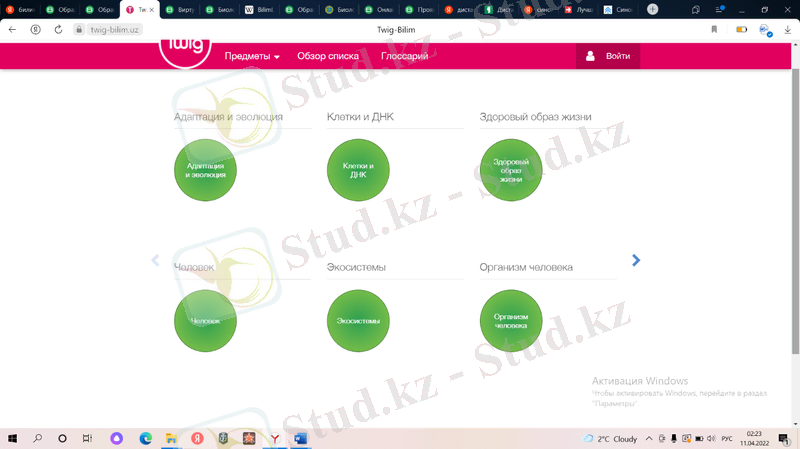Click the Twig logo
Screen dimensions: 800x449
(x=185, y=51)
